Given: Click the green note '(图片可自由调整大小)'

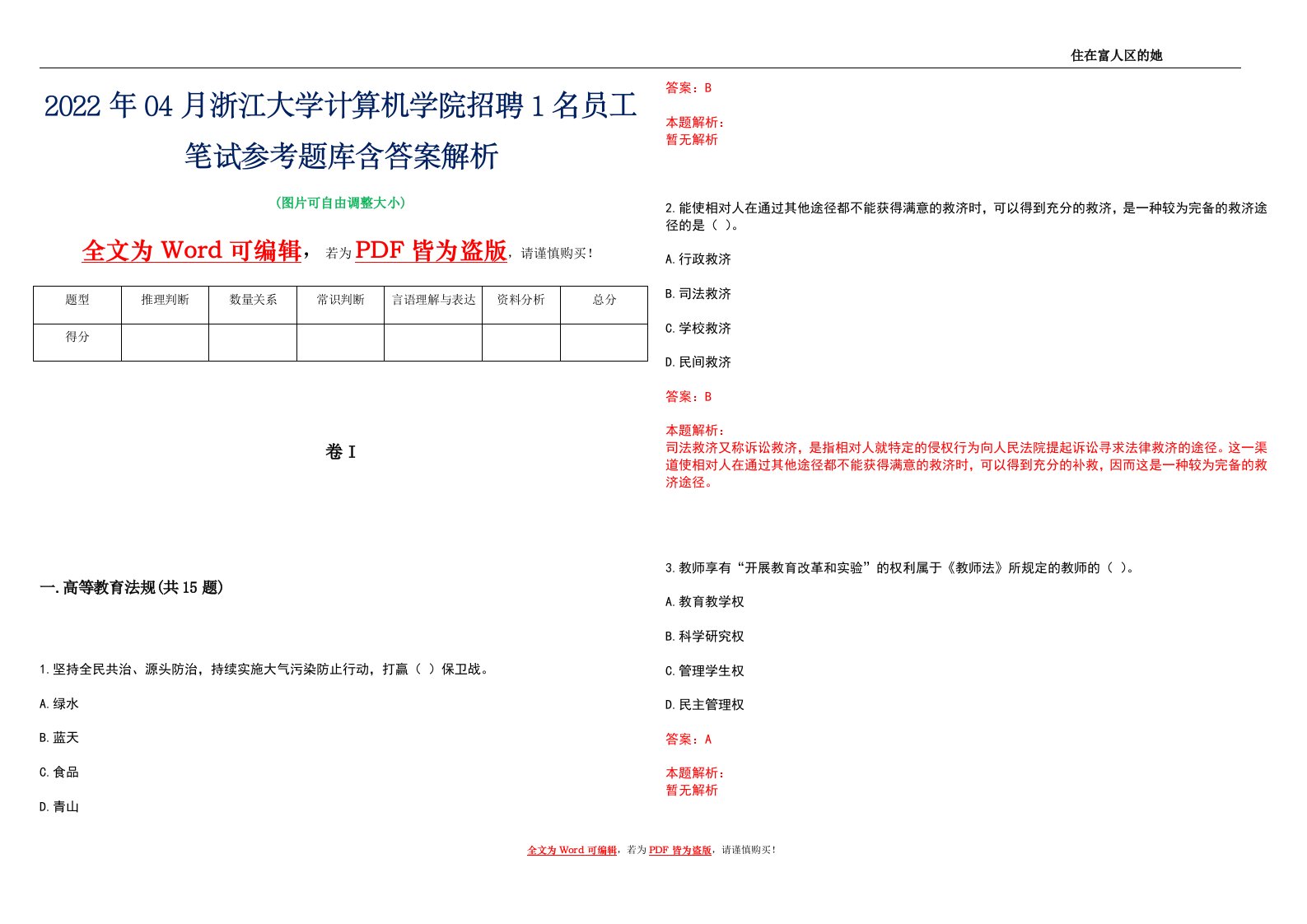Looking at the screenshot, I should click(340, 203).
